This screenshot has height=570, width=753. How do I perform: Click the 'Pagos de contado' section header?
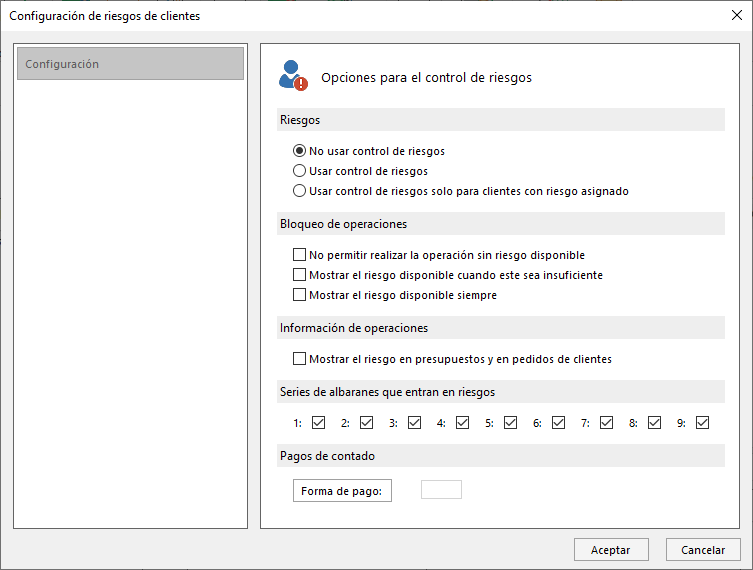click(x=501, y=456)
